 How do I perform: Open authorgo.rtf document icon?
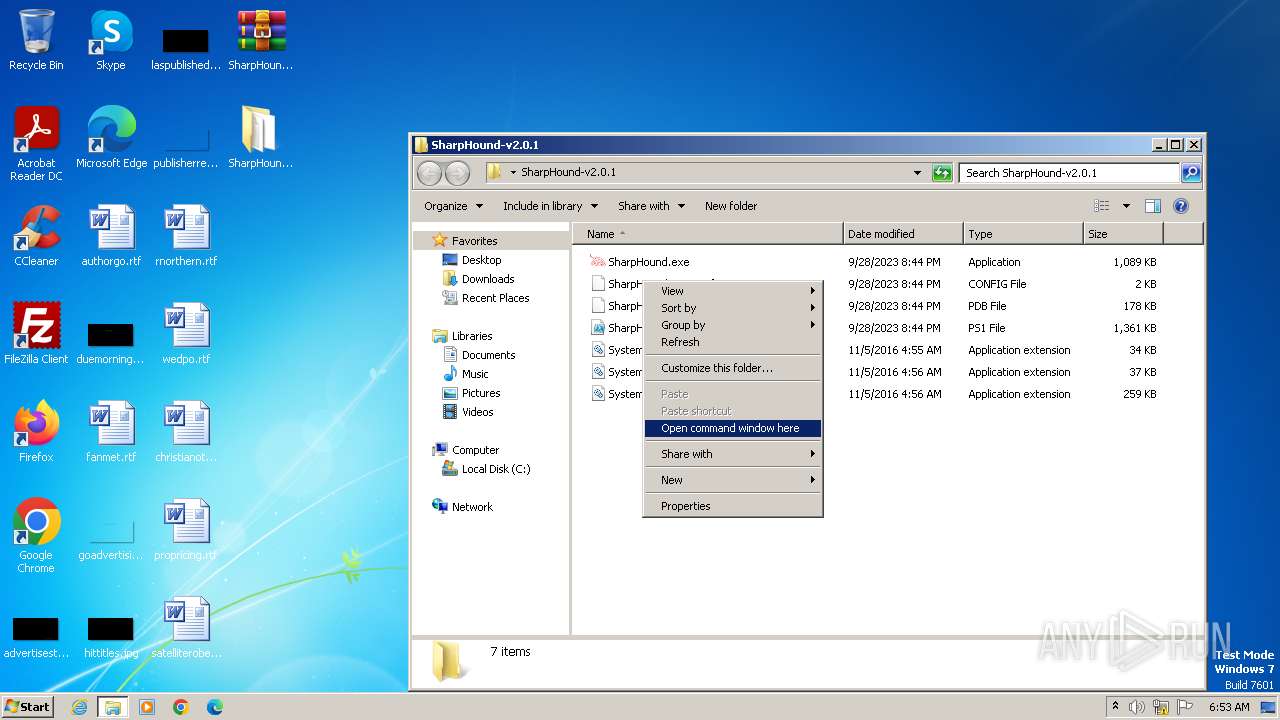[111, 236]
